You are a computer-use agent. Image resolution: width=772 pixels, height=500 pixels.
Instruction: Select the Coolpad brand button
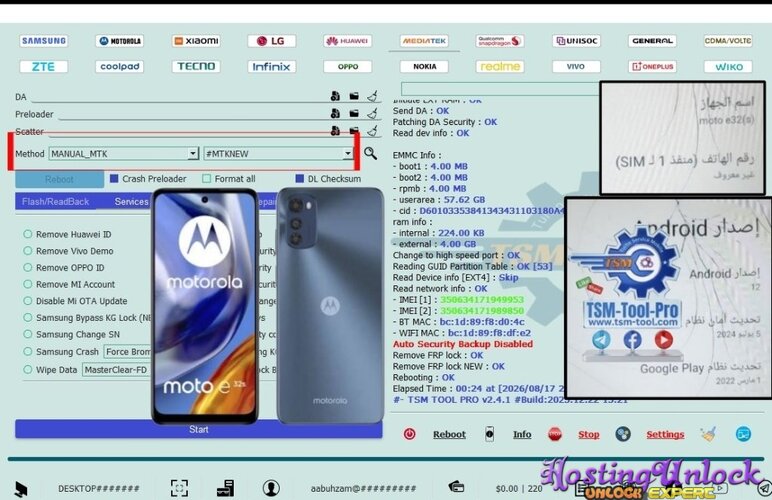pos(120,66)
